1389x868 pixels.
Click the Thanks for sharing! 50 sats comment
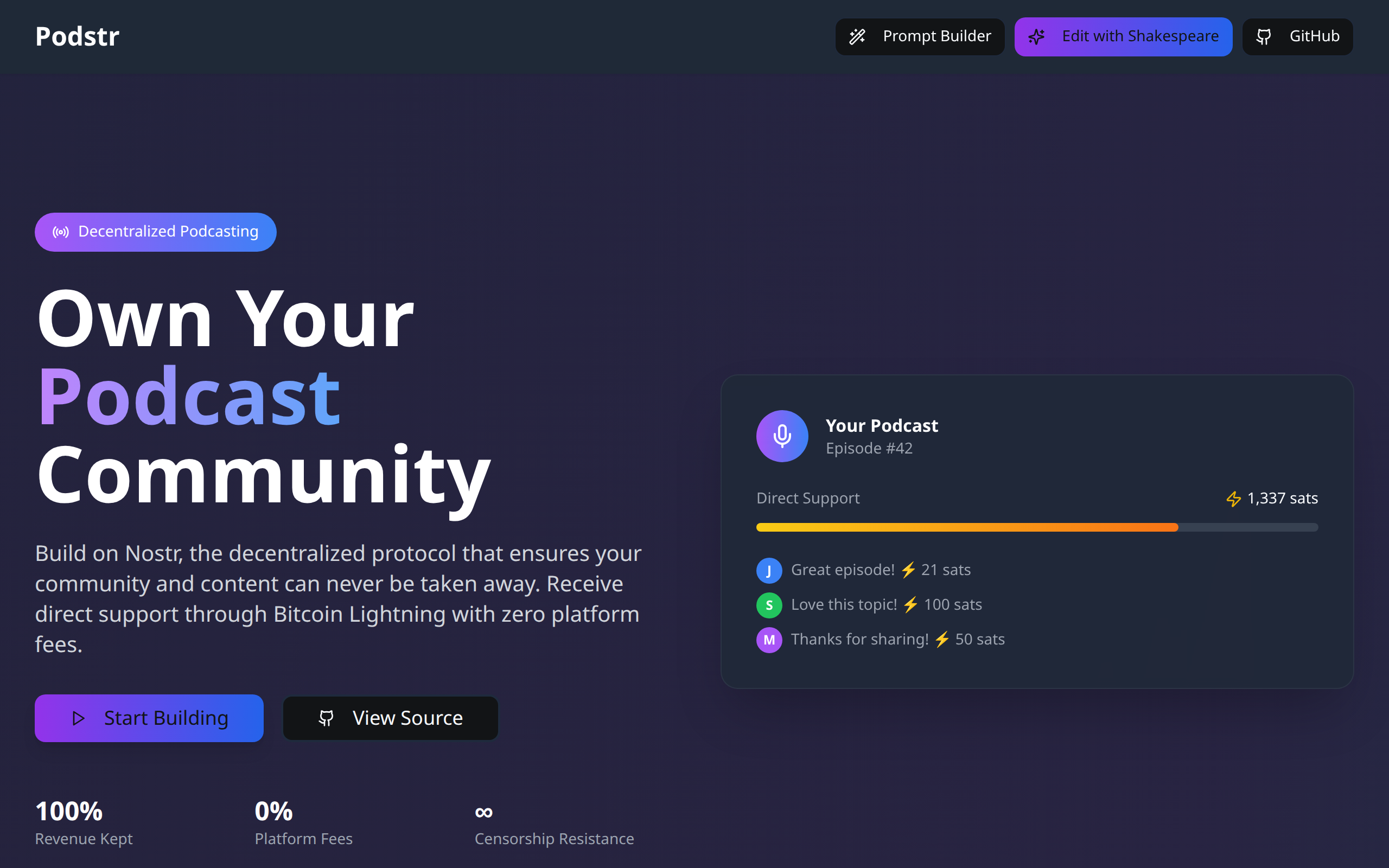coord(897,640)
